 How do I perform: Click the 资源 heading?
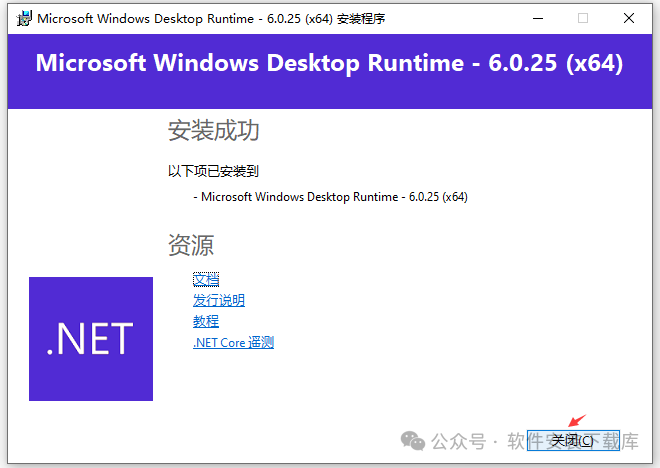(x=191, y=245)
